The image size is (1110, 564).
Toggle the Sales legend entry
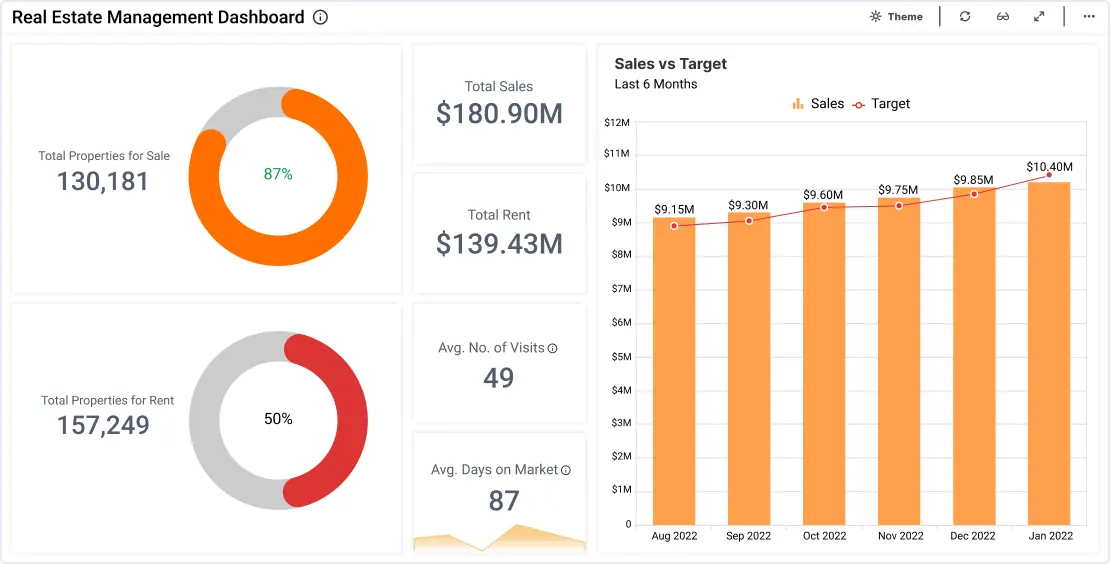point(818,103)
